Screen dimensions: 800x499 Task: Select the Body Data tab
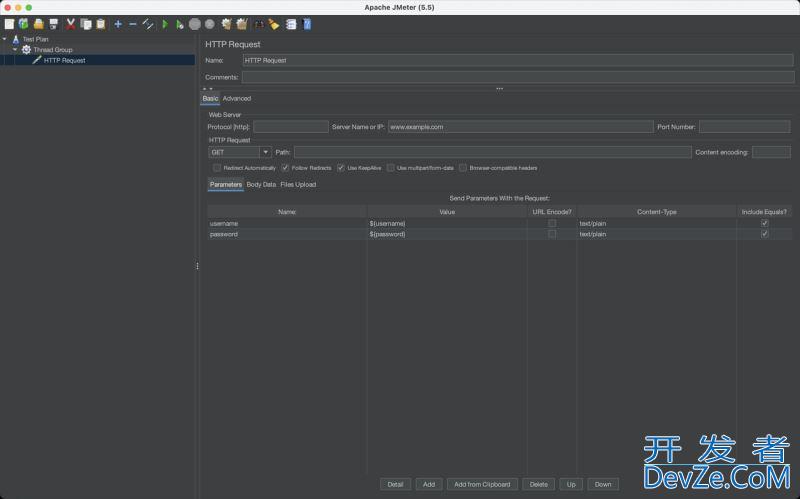click(x=261, y=185)
